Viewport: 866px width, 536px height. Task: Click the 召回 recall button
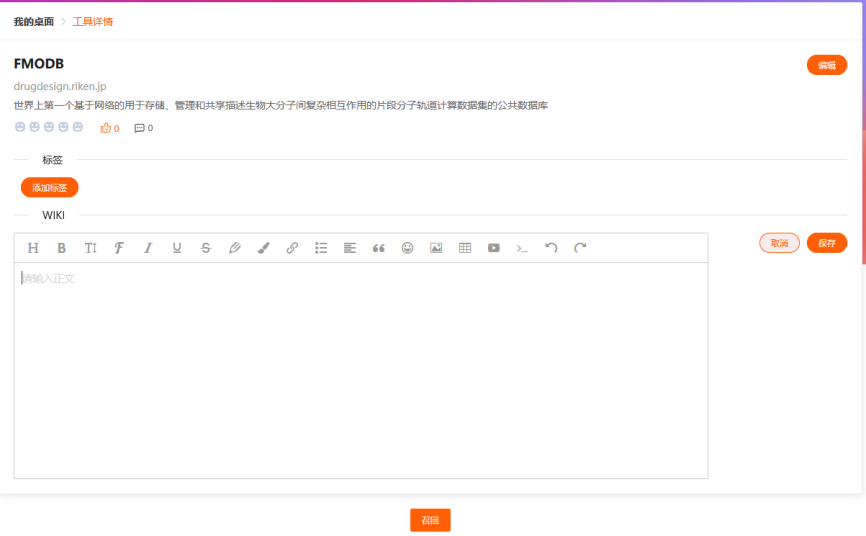coord(430,521)
